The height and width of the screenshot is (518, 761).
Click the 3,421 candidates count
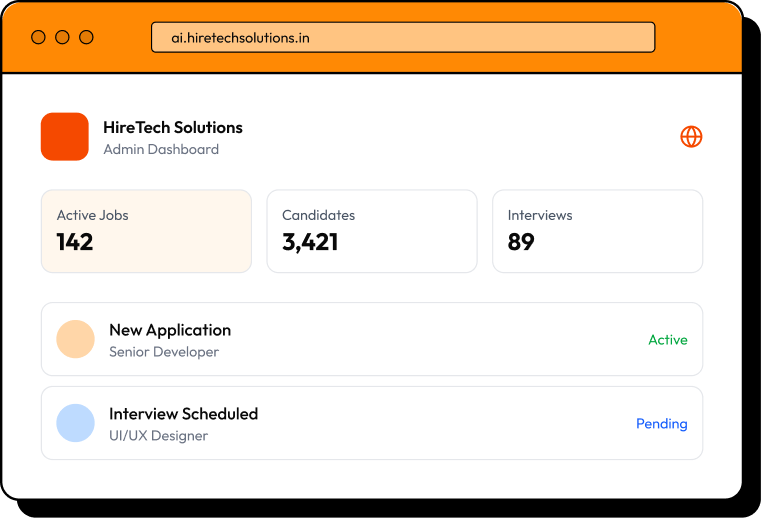pos(310,242)
